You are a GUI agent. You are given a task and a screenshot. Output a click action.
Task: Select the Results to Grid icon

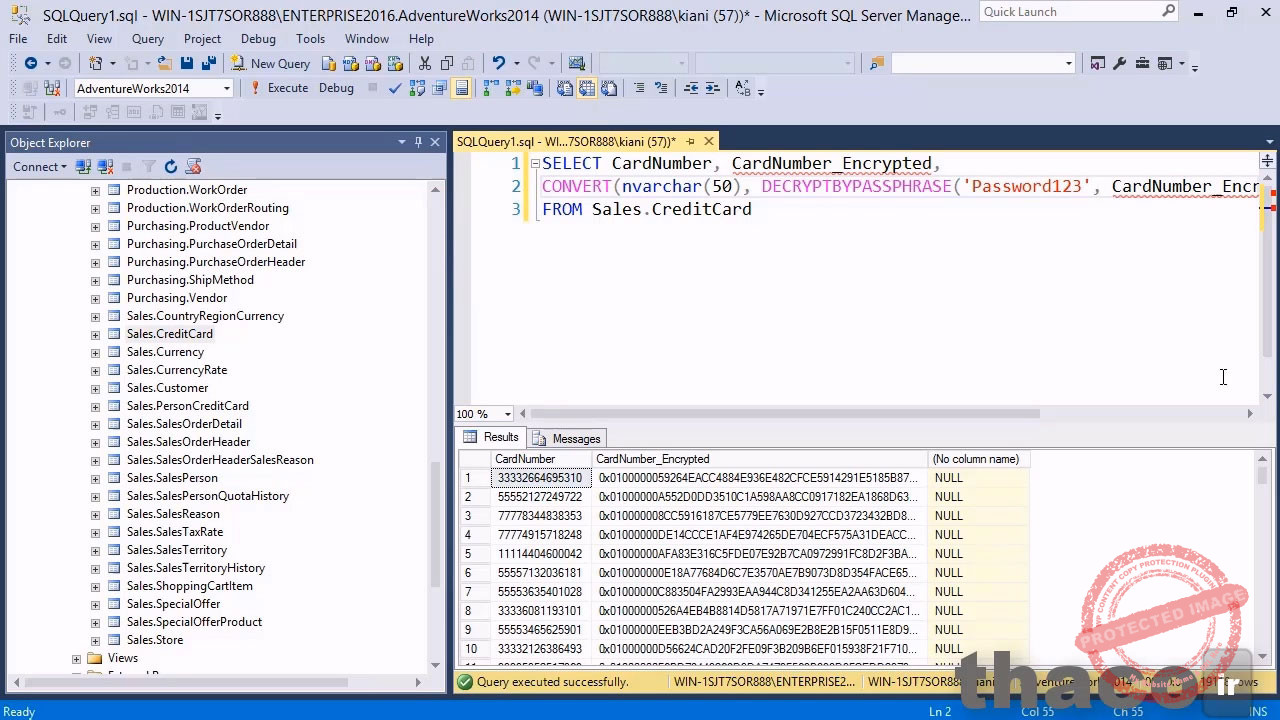tap(587, 88)
